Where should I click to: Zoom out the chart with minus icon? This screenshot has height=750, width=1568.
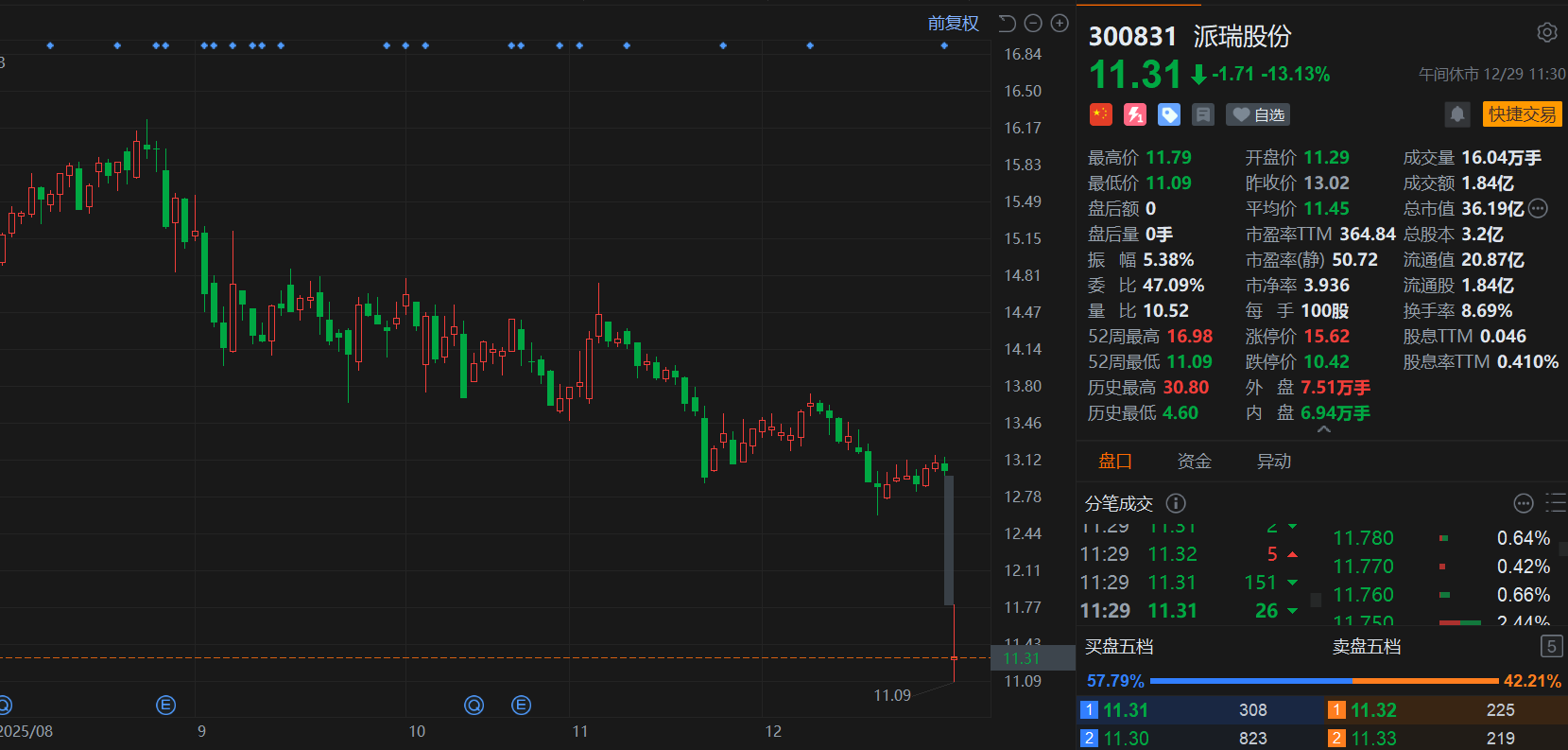[x=1033, y=24]
